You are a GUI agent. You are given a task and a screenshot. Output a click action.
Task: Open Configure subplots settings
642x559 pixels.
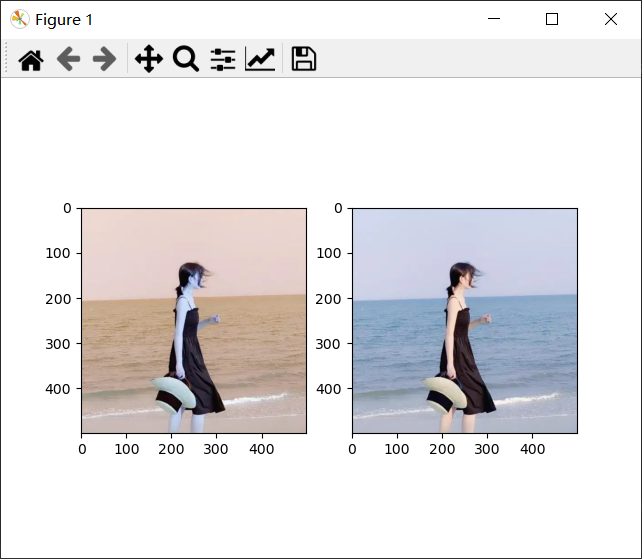tap(223, 59)
